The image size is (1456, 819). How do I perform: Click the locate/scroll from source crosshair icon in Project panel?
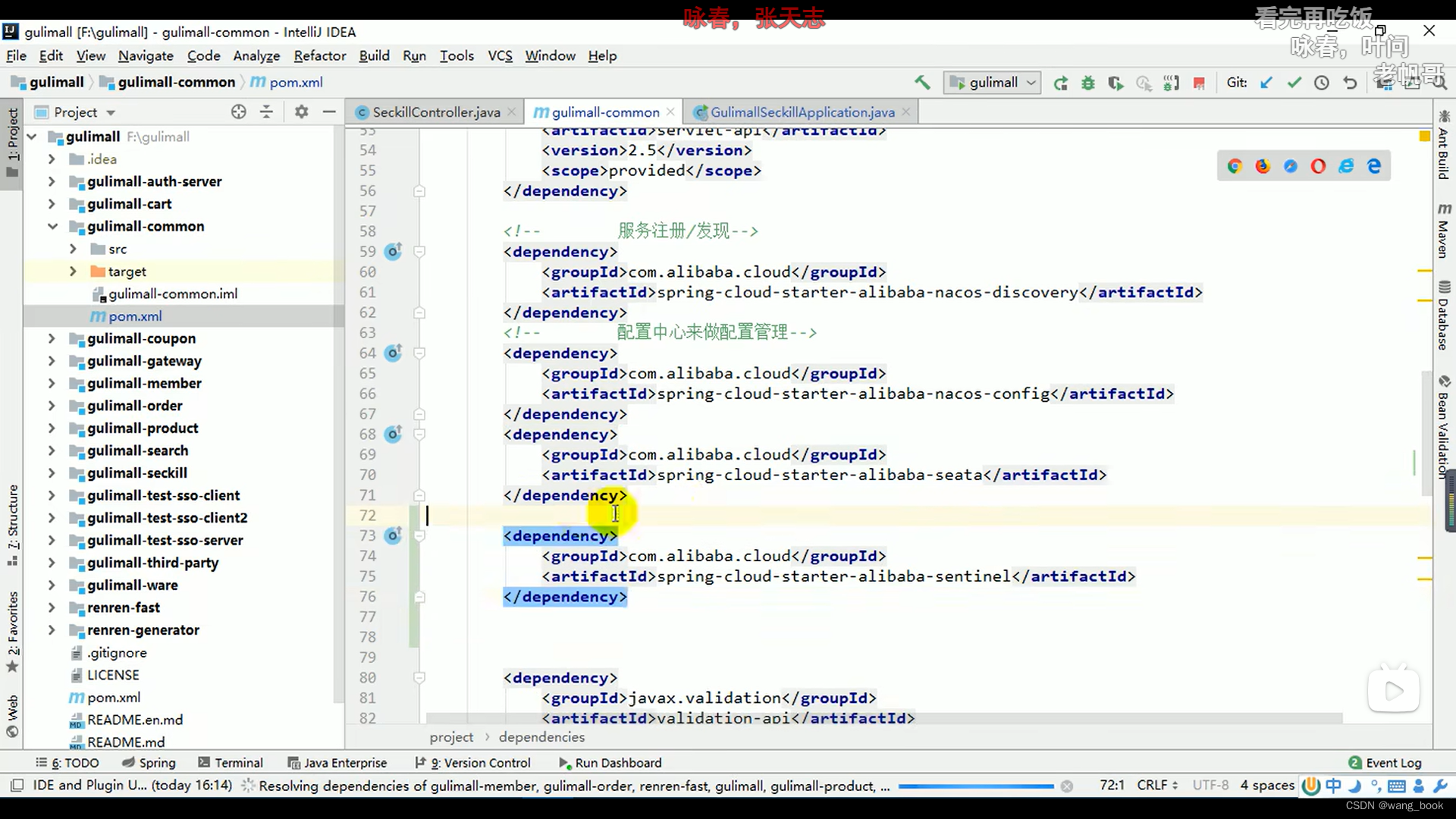point(239,112)
